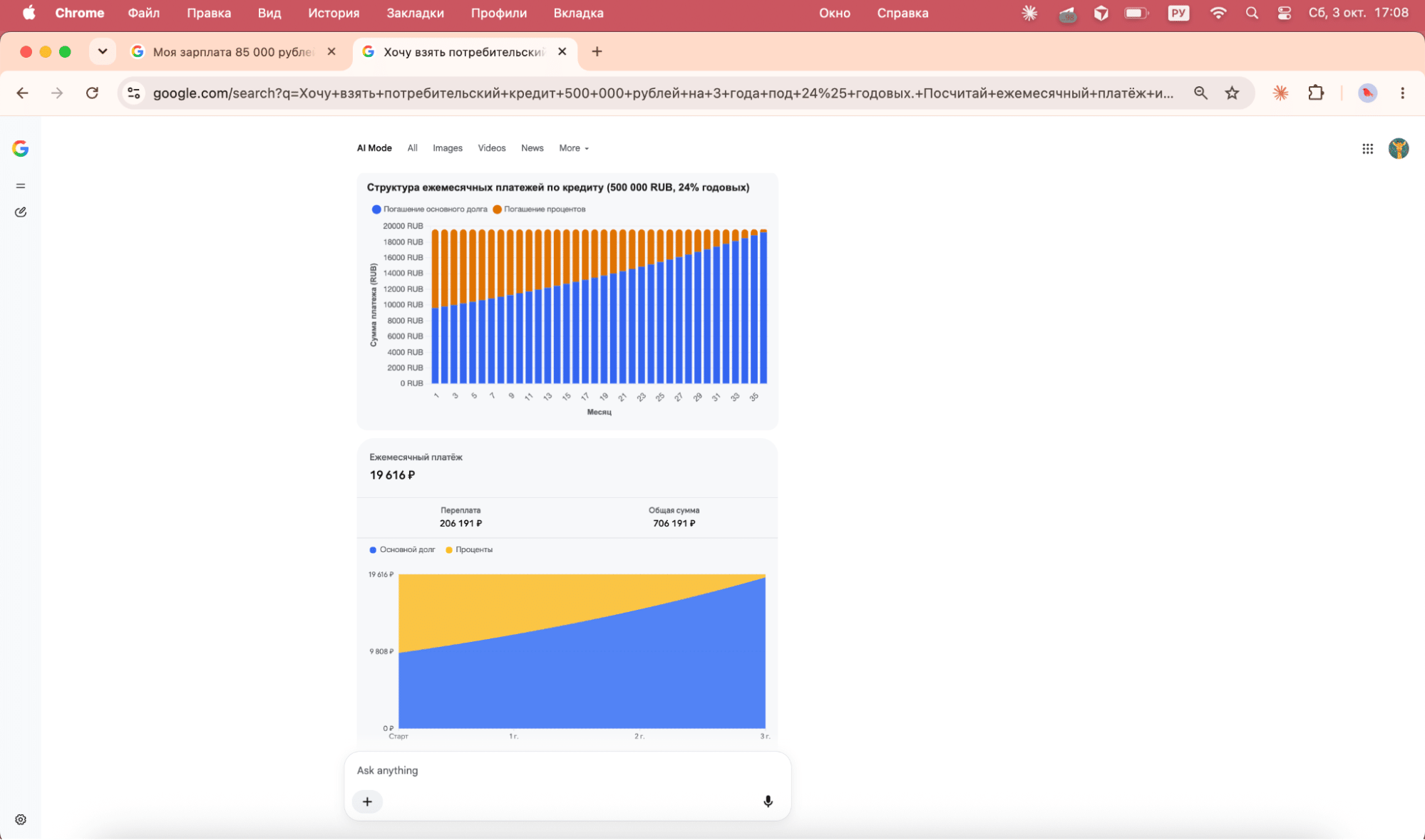Reload the current page
1425x840 pixels.
pyautogui.click(x=92, y=93)
